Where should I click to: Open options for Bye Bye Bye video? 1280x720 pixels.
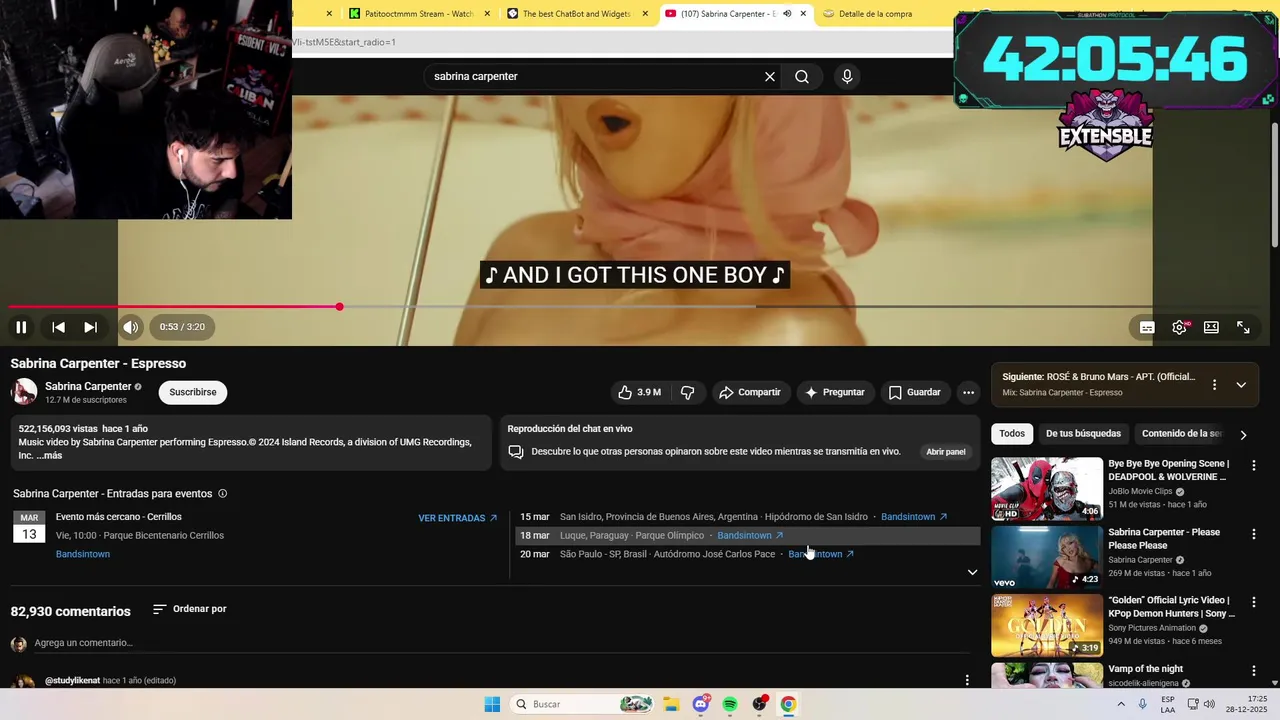point(1254,465)
